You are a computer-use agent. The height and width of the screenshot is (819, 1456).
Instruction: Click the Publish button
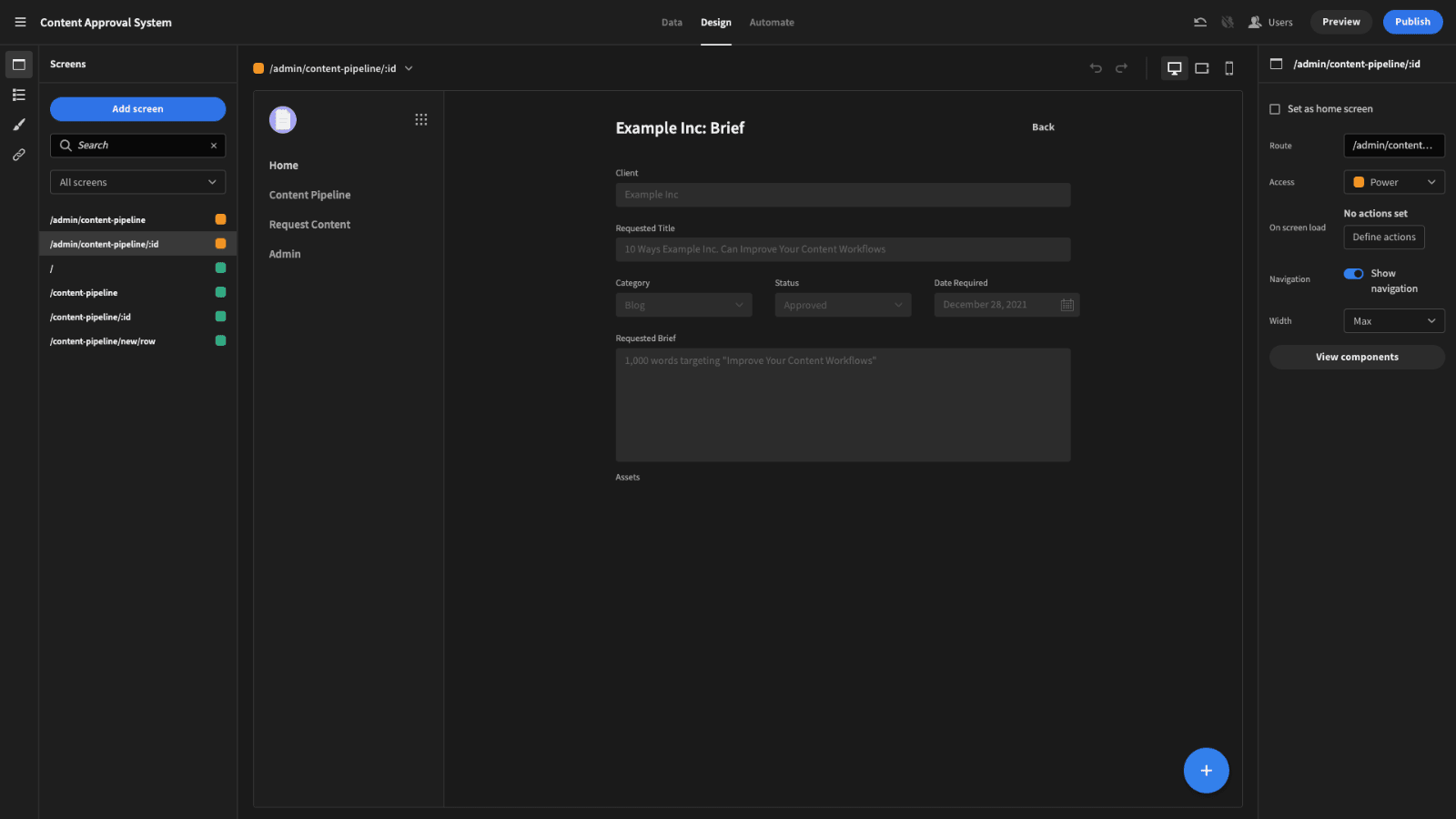click(x=1413, y=22)
